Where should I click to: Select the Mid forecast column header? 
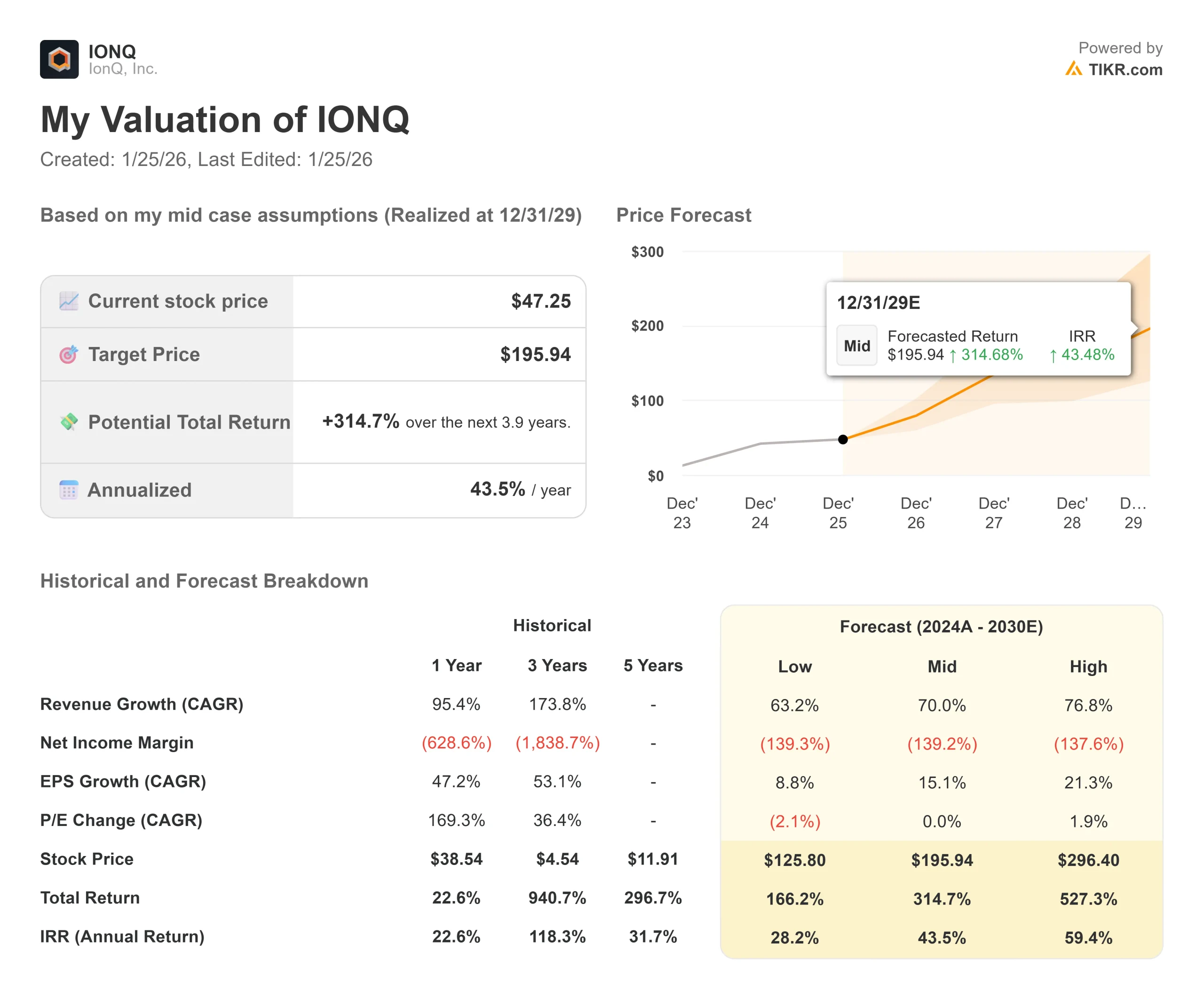942,666
